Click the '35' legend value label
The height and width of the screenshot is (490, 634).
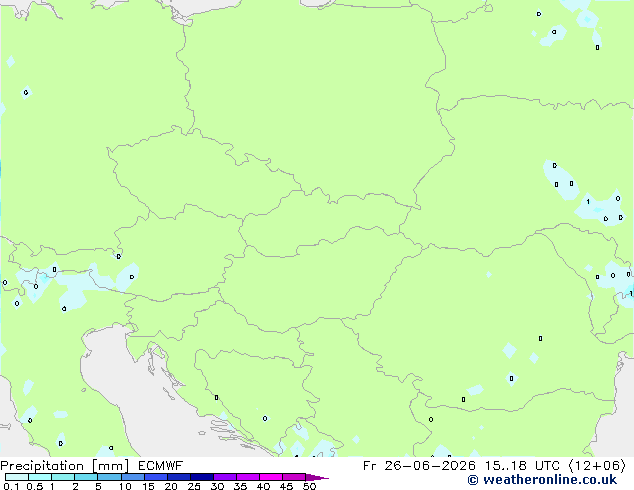(x=240, y=486)
